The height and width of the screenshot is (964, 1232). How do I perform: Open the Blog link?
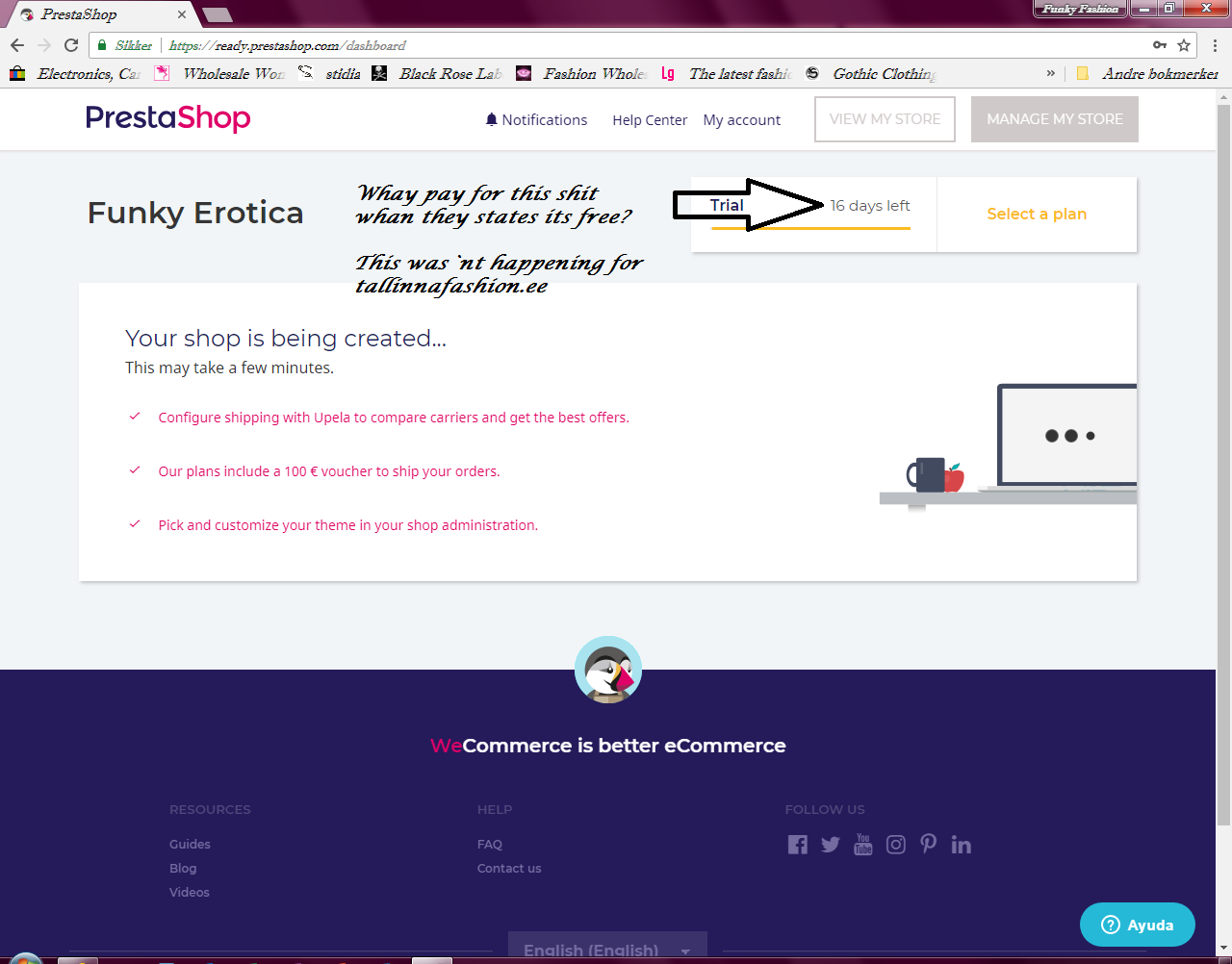click(x=183, y=868)
